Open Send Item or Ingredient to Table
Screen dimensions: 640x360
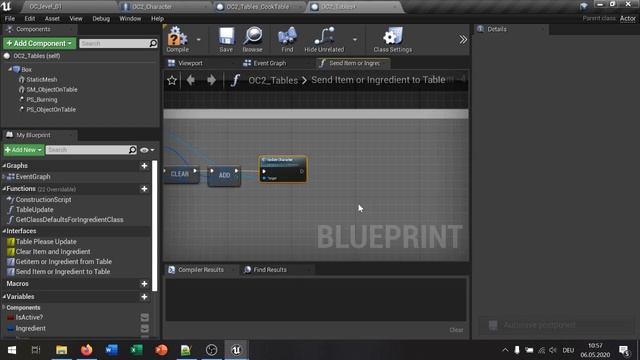63,272
